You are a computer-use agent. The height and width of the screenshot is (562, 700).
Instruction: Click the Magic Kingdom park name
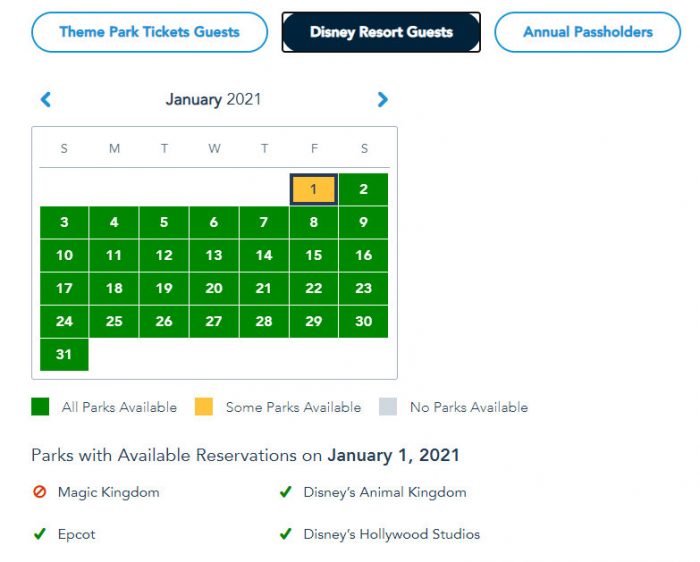click(x=108, y=492)
